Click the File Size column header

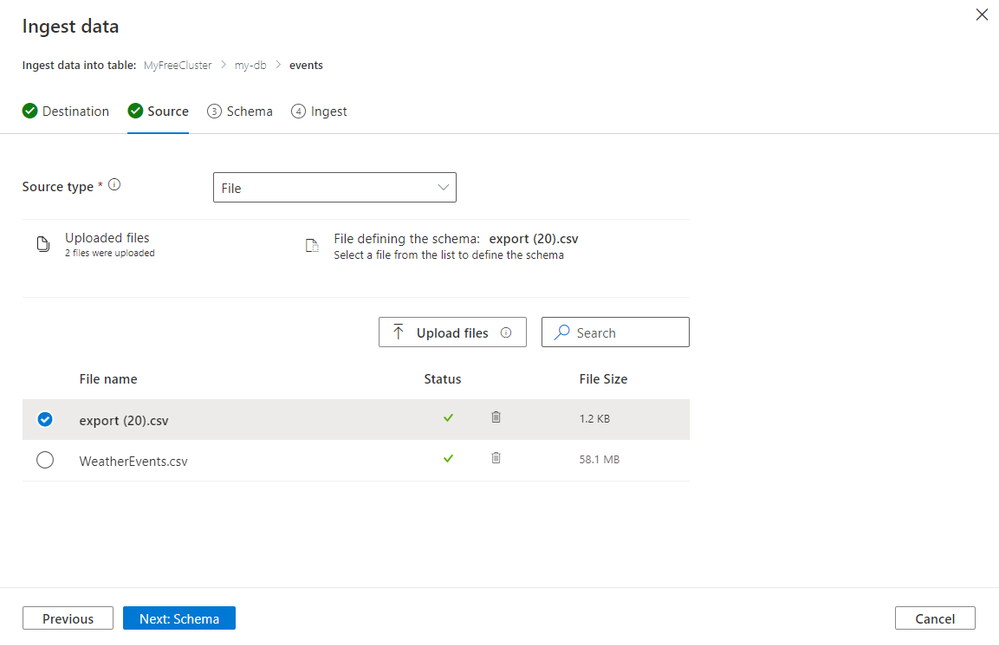(603, 379)
